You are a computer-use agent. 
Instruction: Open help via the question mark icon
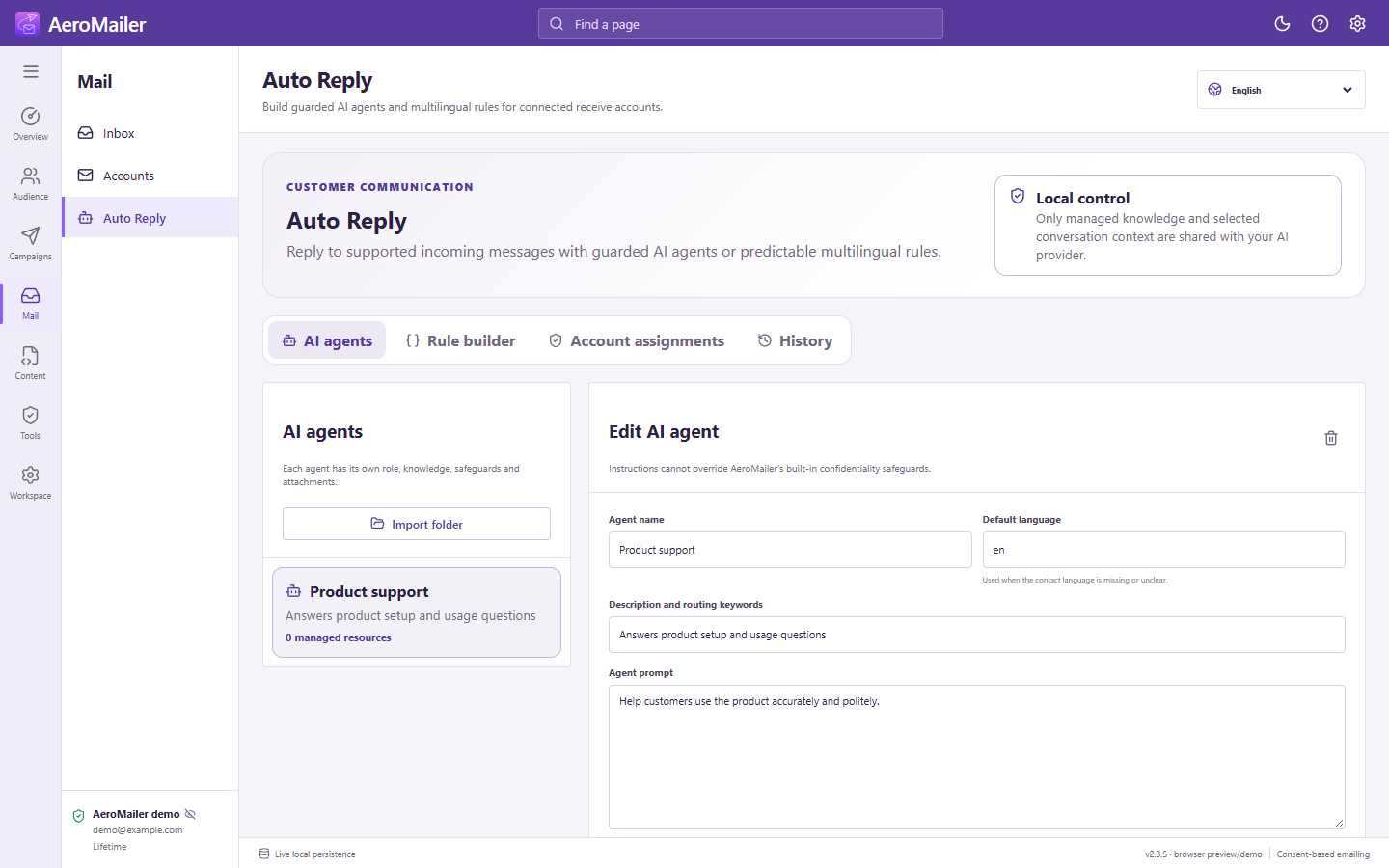pyautogui.click(x=1320, y=23)
